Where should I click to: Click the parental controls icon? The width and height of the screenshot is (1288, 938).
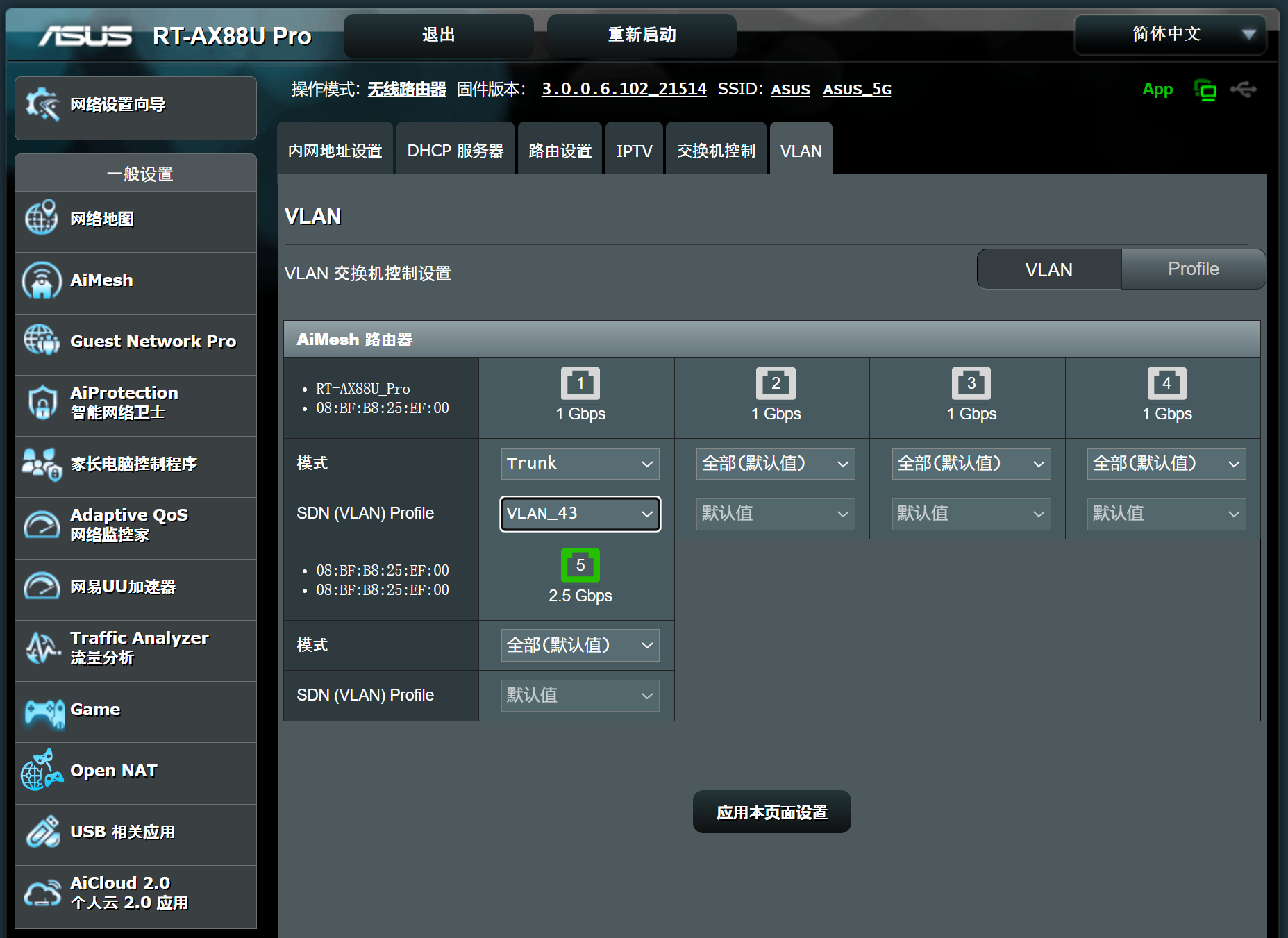tap(42, 464)
